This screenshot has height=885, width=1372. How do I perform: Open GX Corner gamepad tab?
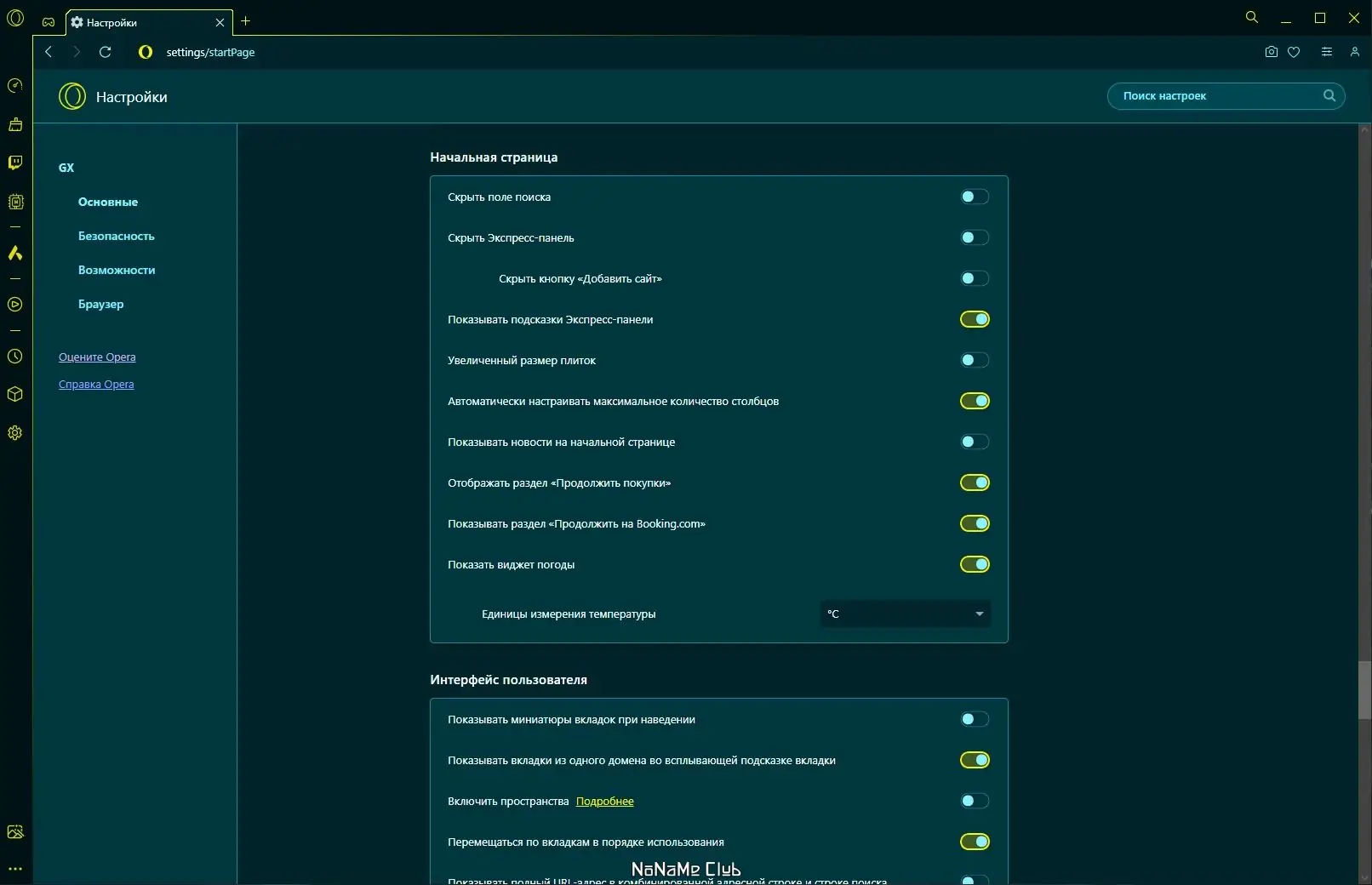[49, 22]
